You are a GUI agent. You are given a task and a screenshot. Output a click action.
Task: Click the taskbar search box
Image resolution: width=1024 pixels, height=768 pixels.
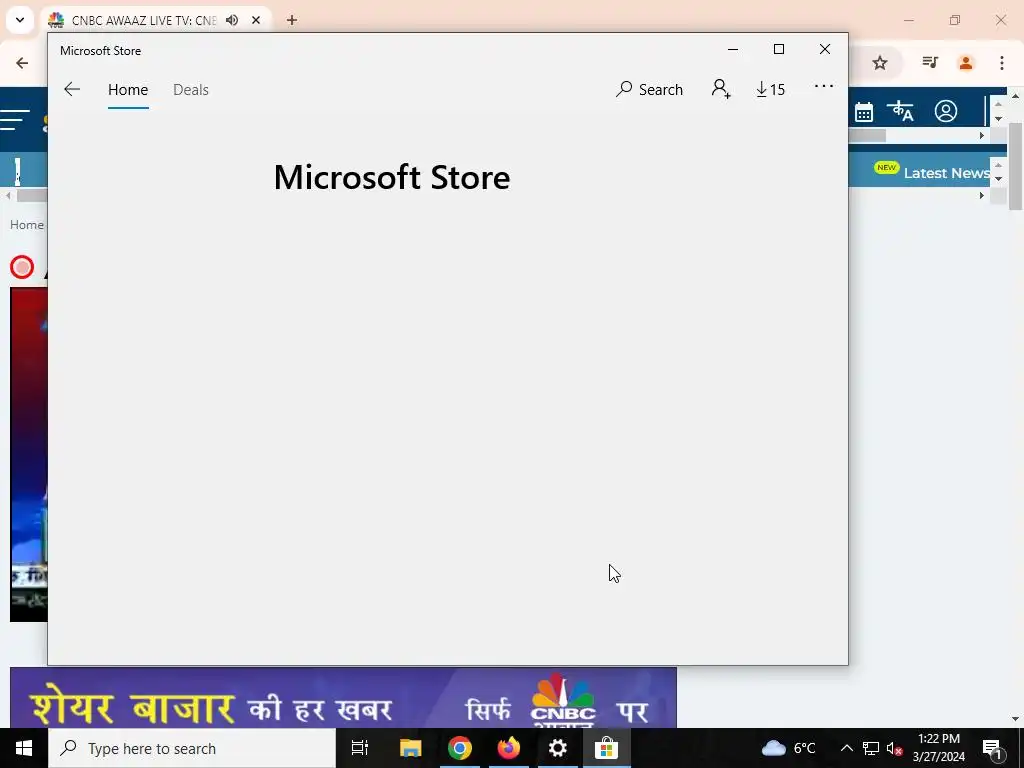[192, 748]
